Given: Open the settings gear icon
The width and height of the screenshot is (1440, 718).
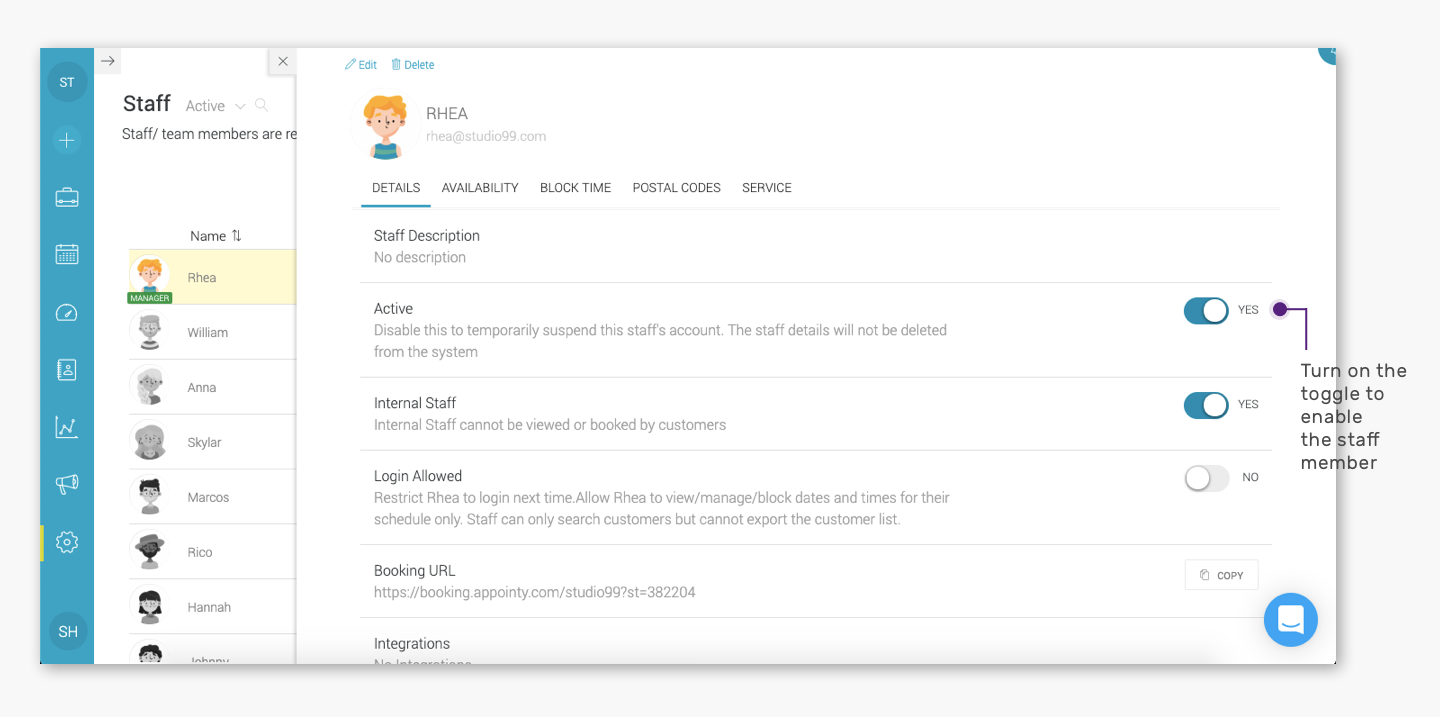Looking at the screenshot, I should click(x=67, y=542).
